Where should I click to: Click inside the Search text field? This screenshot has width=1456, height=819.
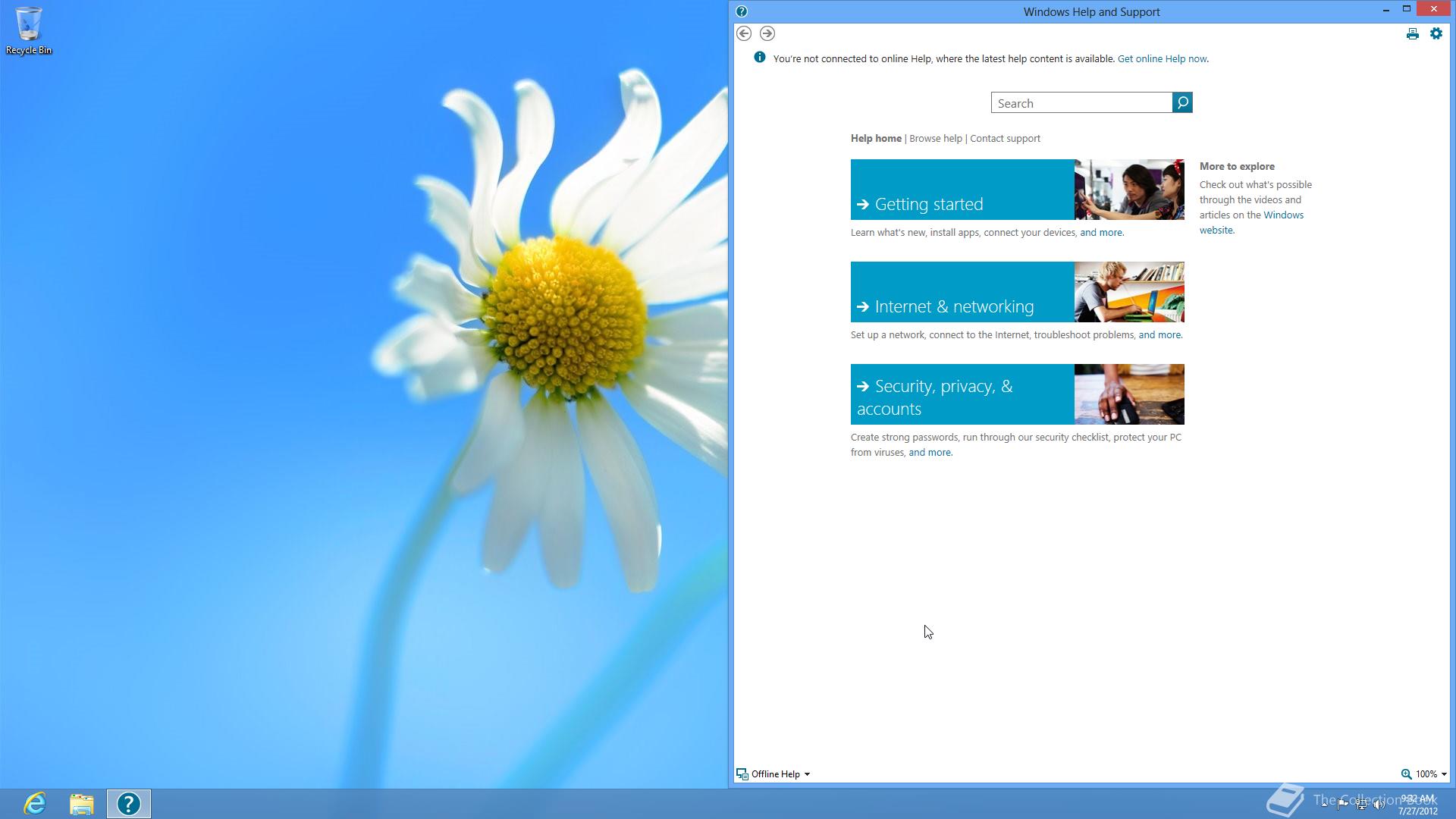tap(1081, 103)
